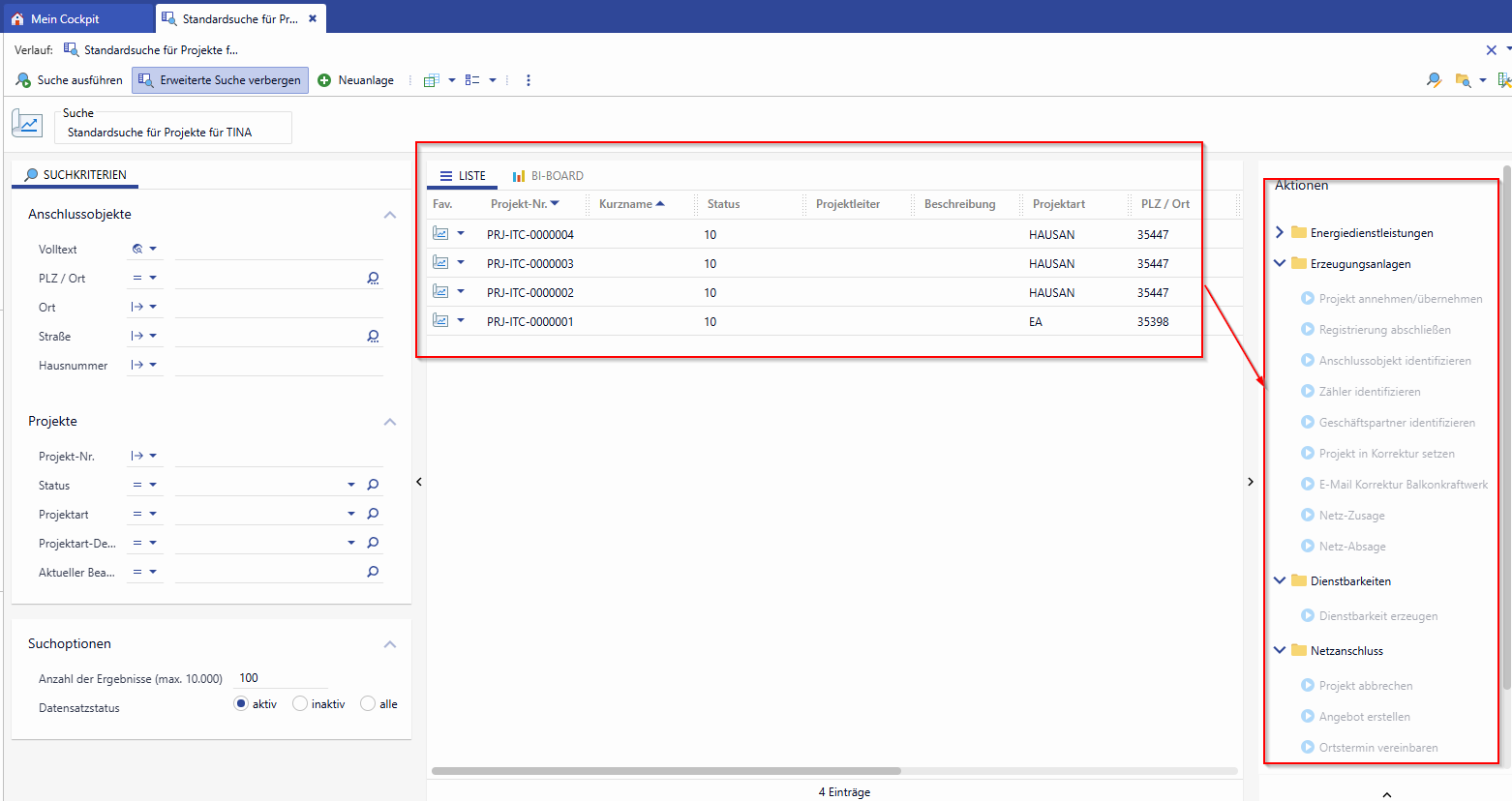Image resolution: width=1512 pixels, height=801 pixels.
Task: Click the Suche ausführen toolbar icon
Action: [x=23, y=80]
